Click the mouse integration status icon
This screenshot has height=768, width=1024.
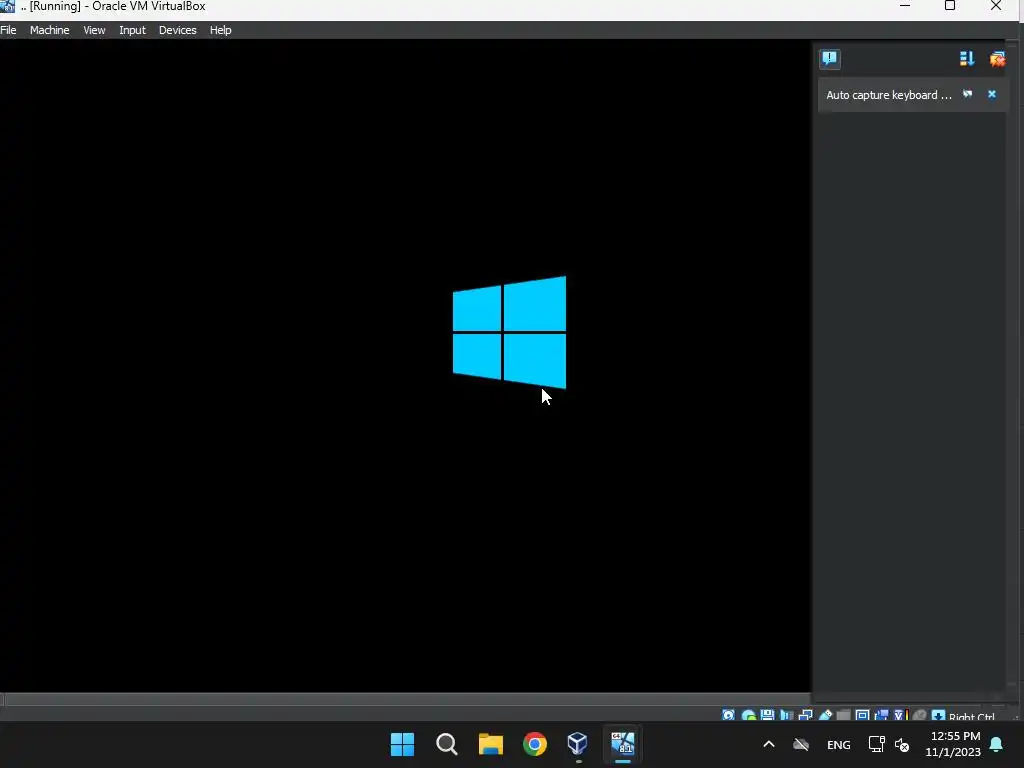[920, 716]
